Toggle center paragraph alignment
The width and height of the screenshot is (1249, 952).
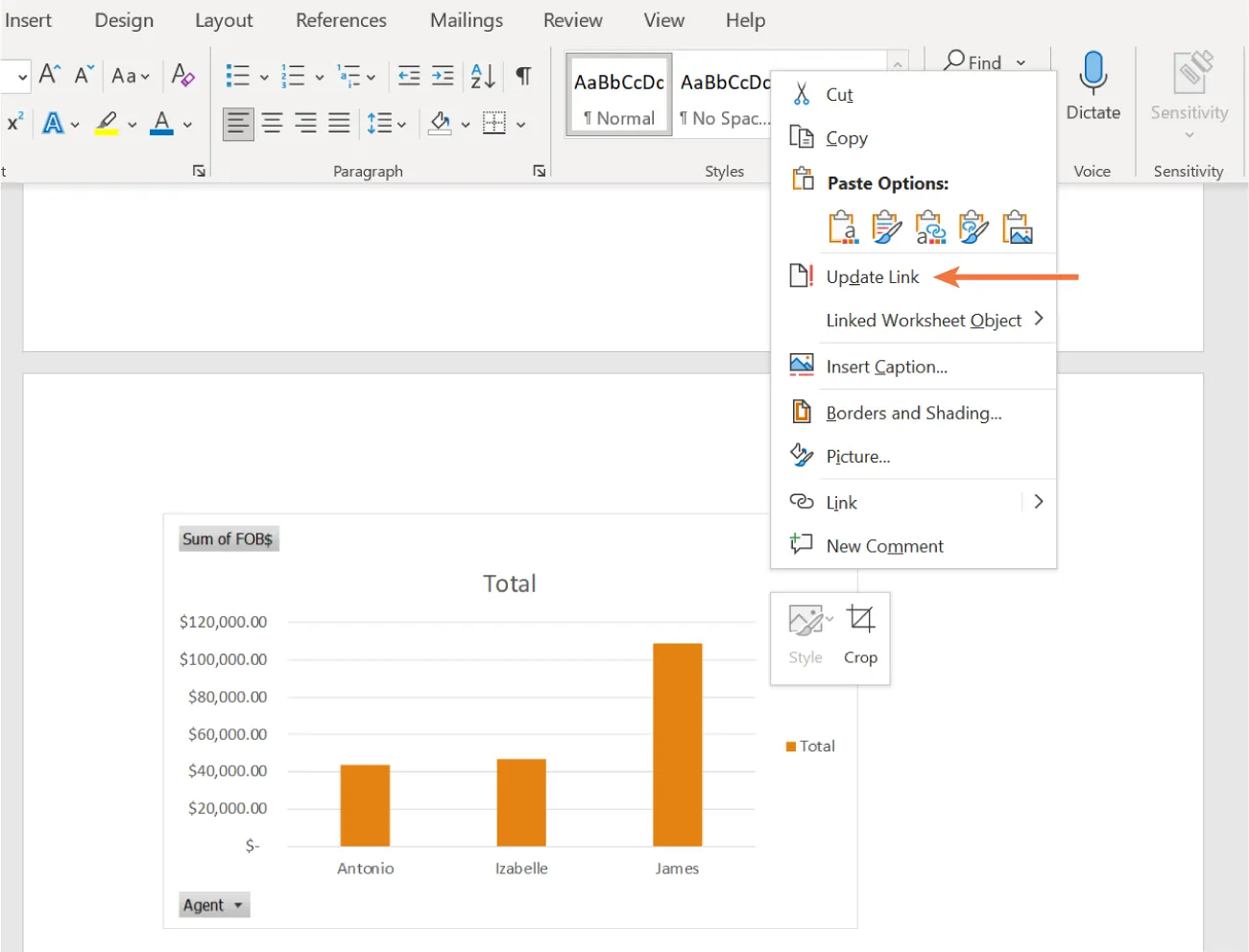tap(272, 123)
